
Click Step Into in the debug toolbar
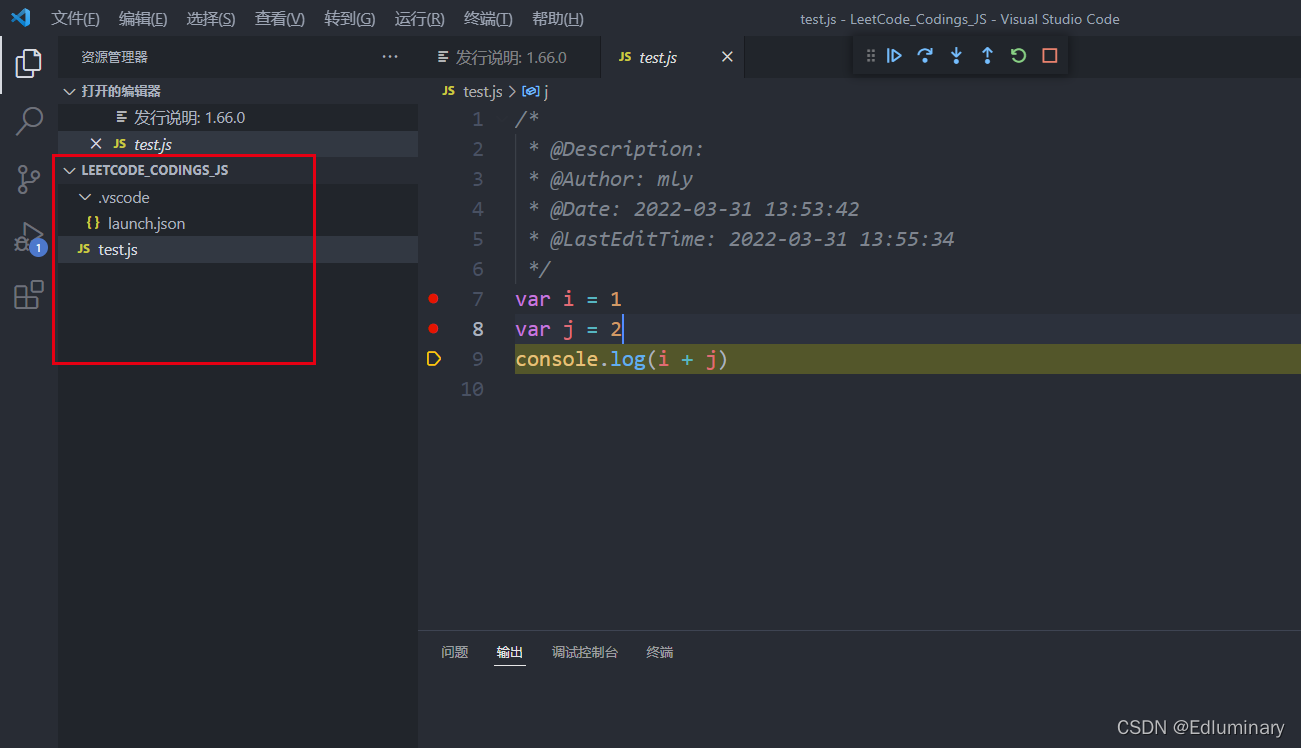(x=956, y=56)
